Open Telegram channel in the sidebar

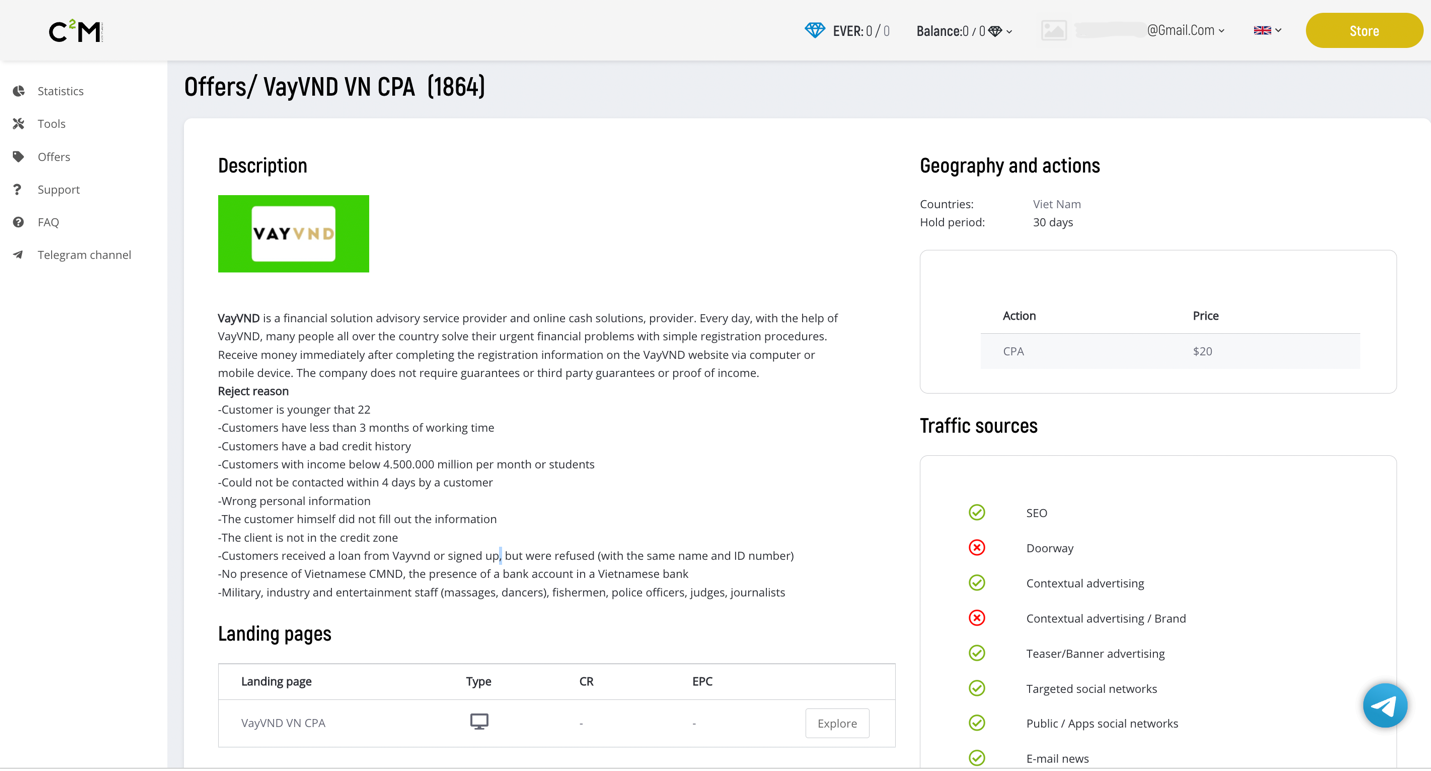(x=84, y=255)
